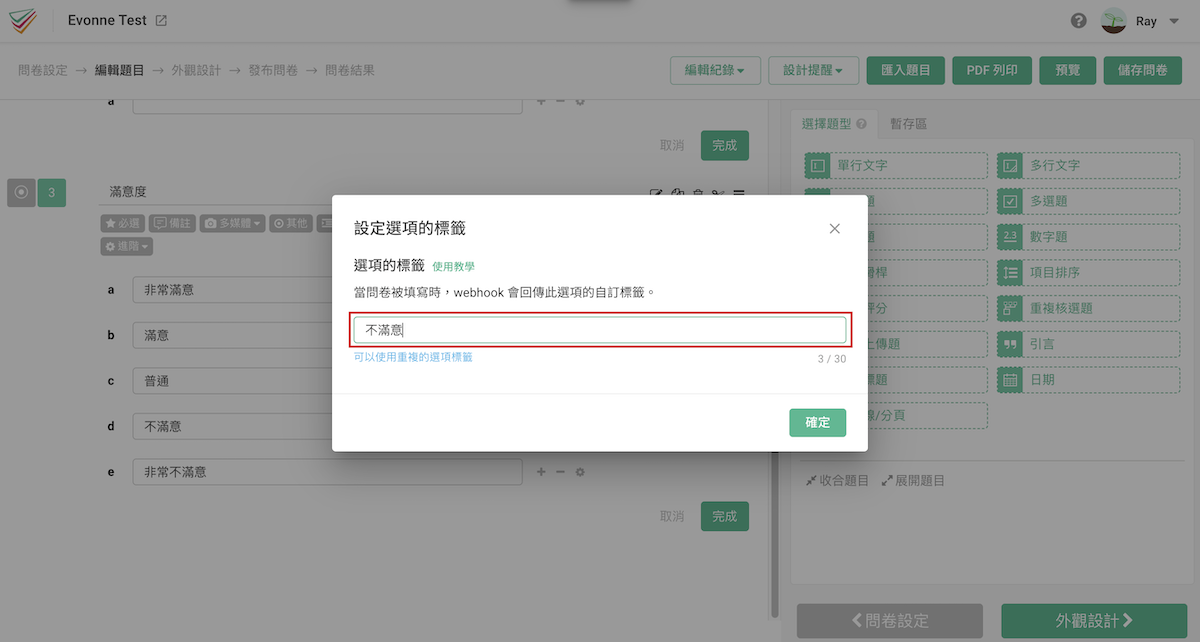Switch to the 選擇題型 tab
The width and height of the screenshot is (1200, 642).
(833, 124)
